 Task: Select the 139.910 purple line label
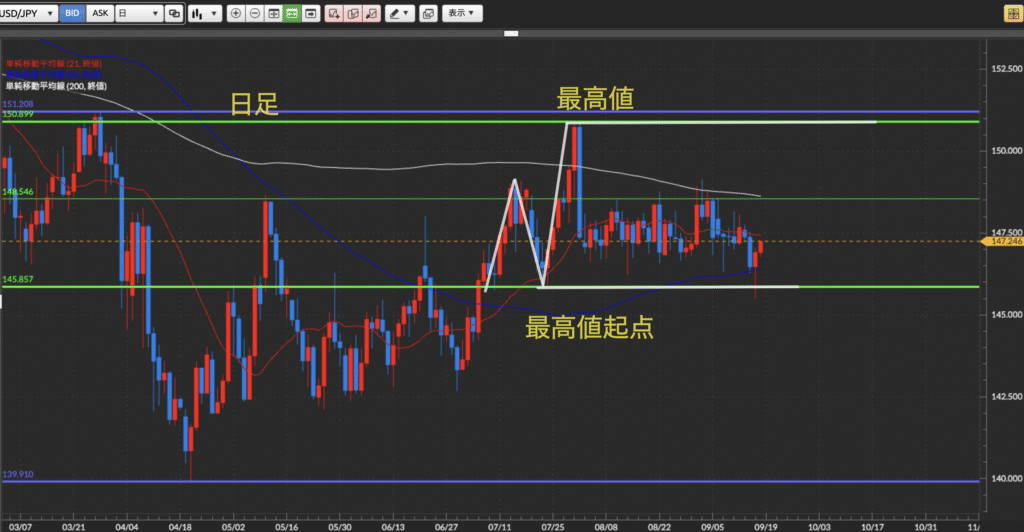(x=18, y=475)
